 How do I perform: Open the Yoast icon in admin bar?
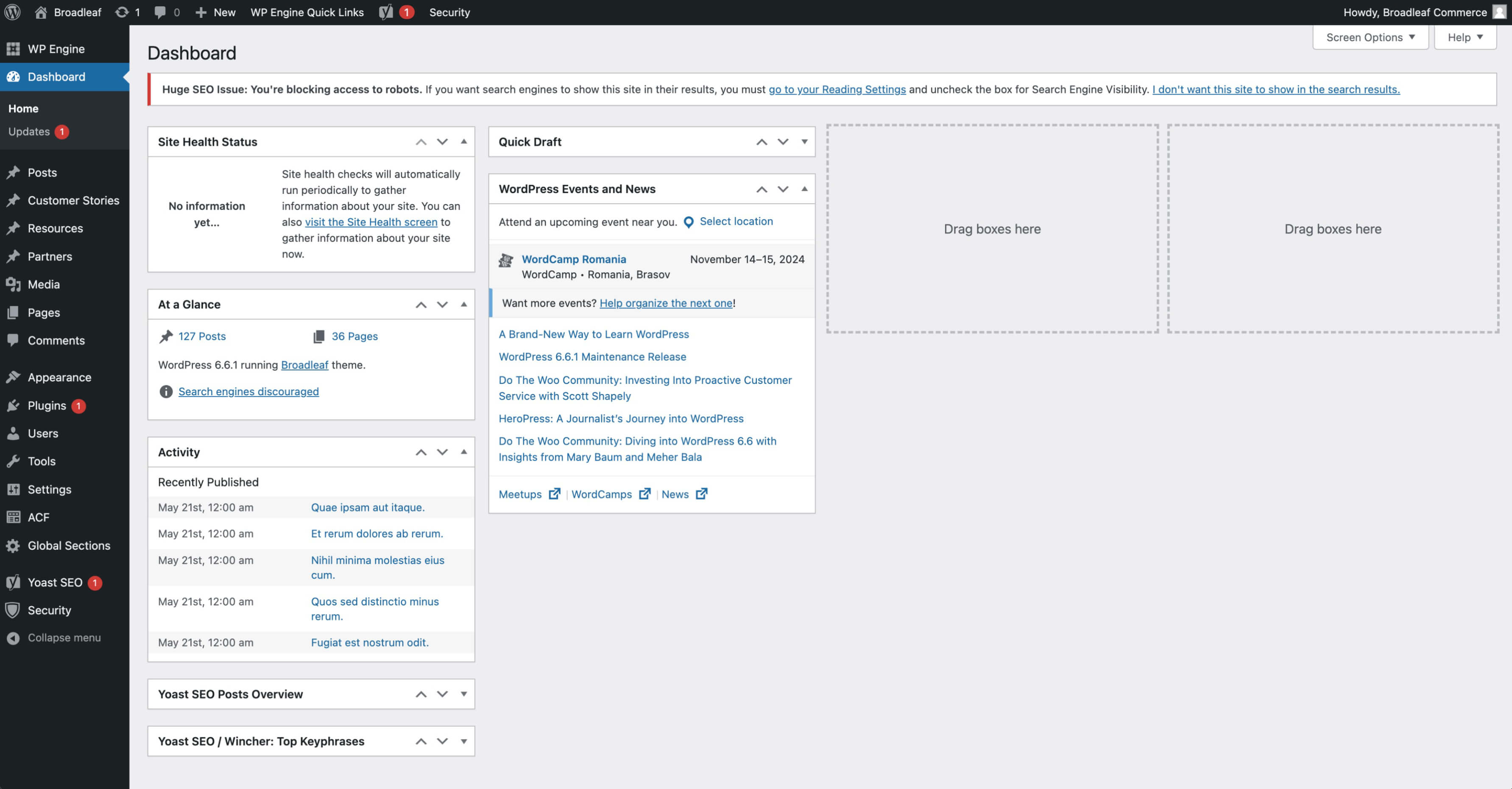pos(385,12)
